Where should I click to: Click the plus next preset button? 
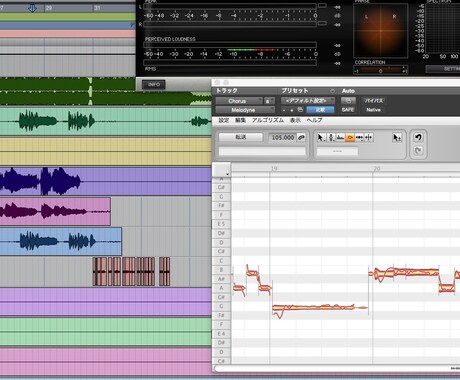[x=292, y=110]
